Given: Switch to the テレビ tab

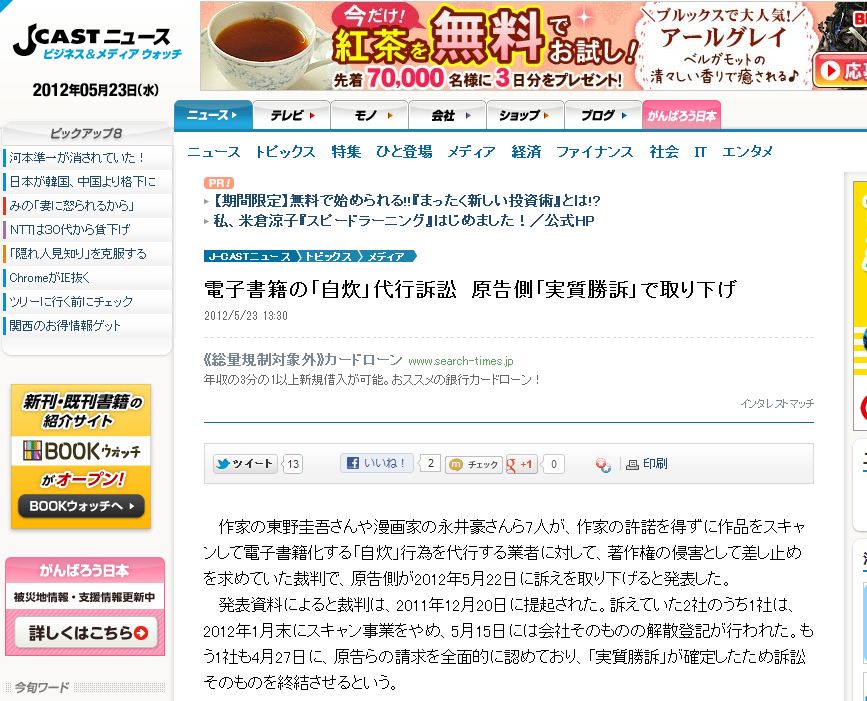Looking at the screenshot, I should [x=292, y=116].
